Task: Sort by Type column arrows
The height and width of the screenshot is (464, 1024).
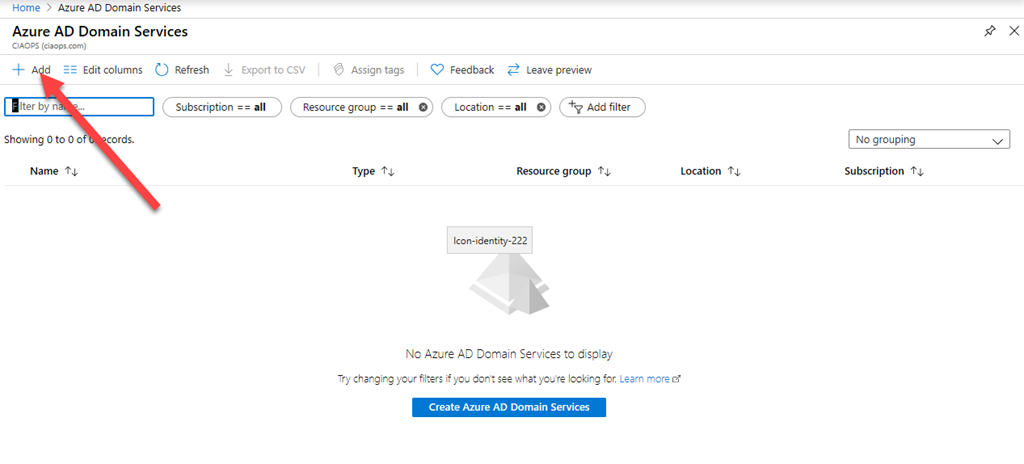Action: 388,172
